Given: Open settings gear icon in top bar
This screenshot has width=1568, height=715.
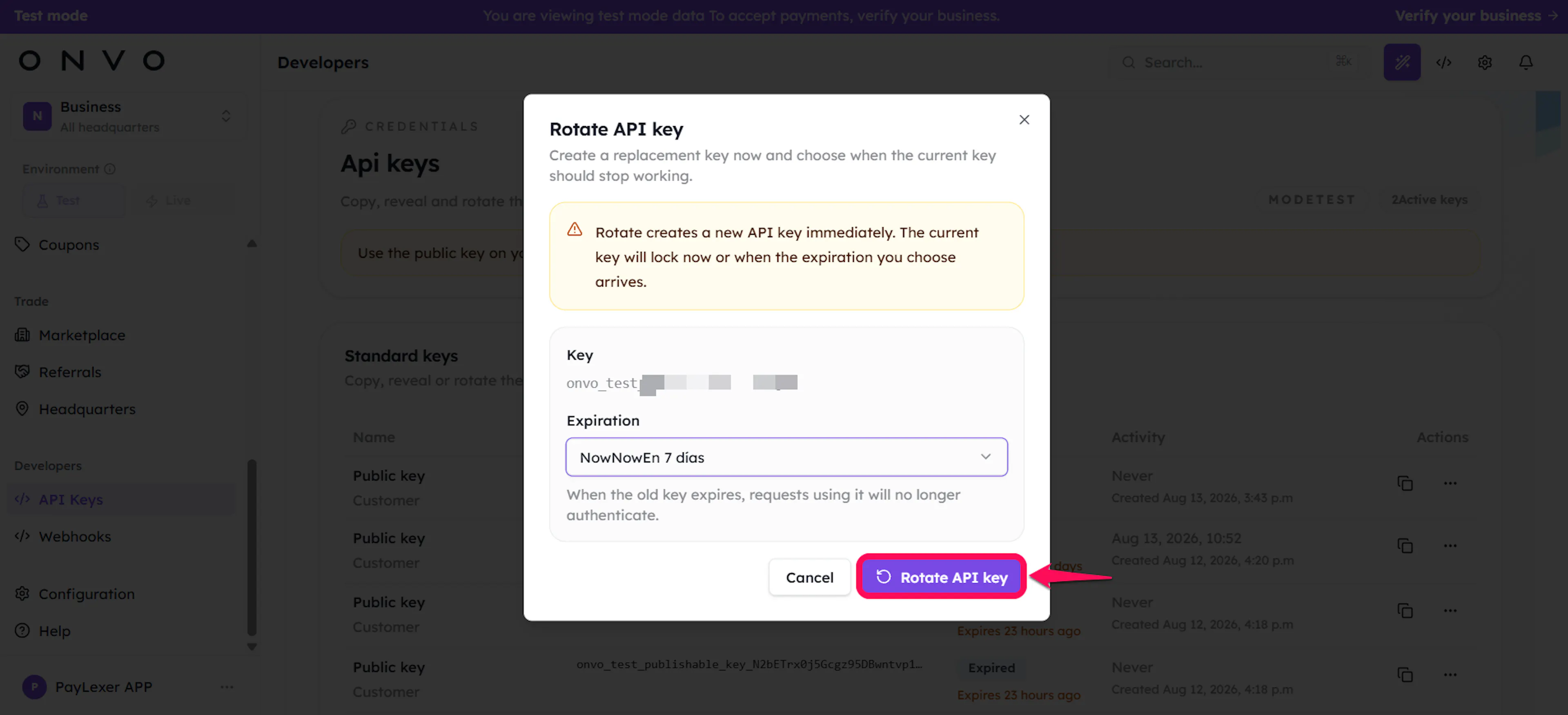Looking at the screenshot, I should [x=1485, y=62].
